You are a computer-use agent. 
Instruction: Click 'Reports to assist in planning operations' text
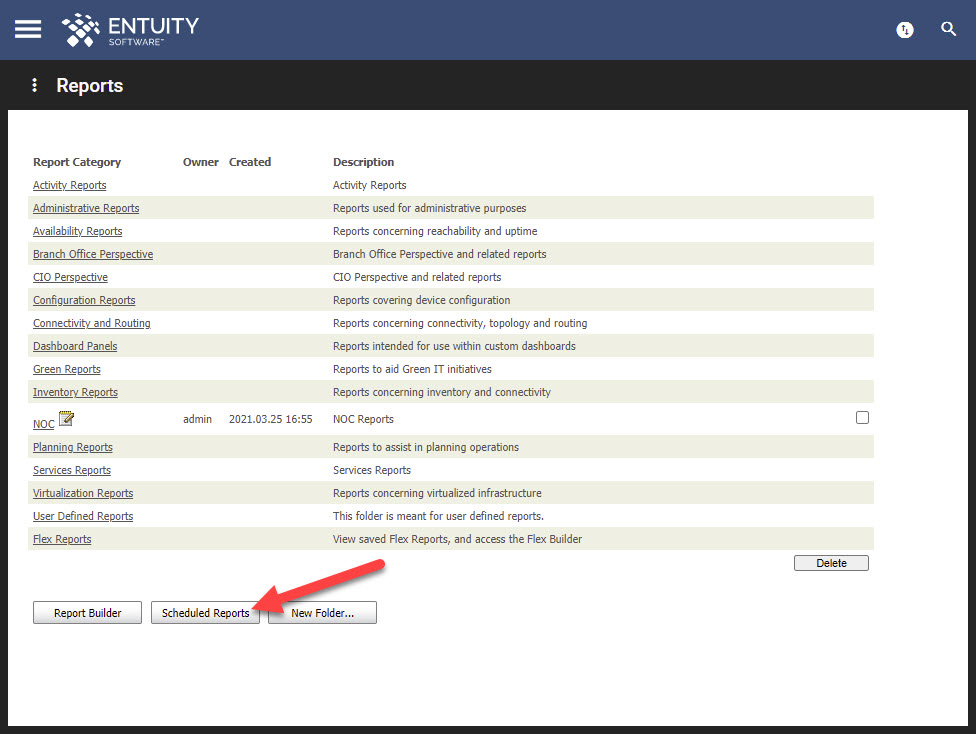point(426,447)
